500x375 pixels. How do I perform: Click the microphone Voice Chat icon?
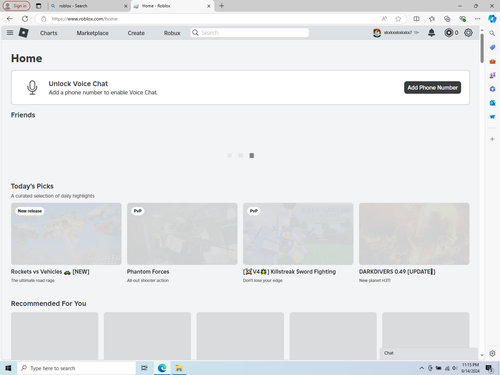pos(32,88)
